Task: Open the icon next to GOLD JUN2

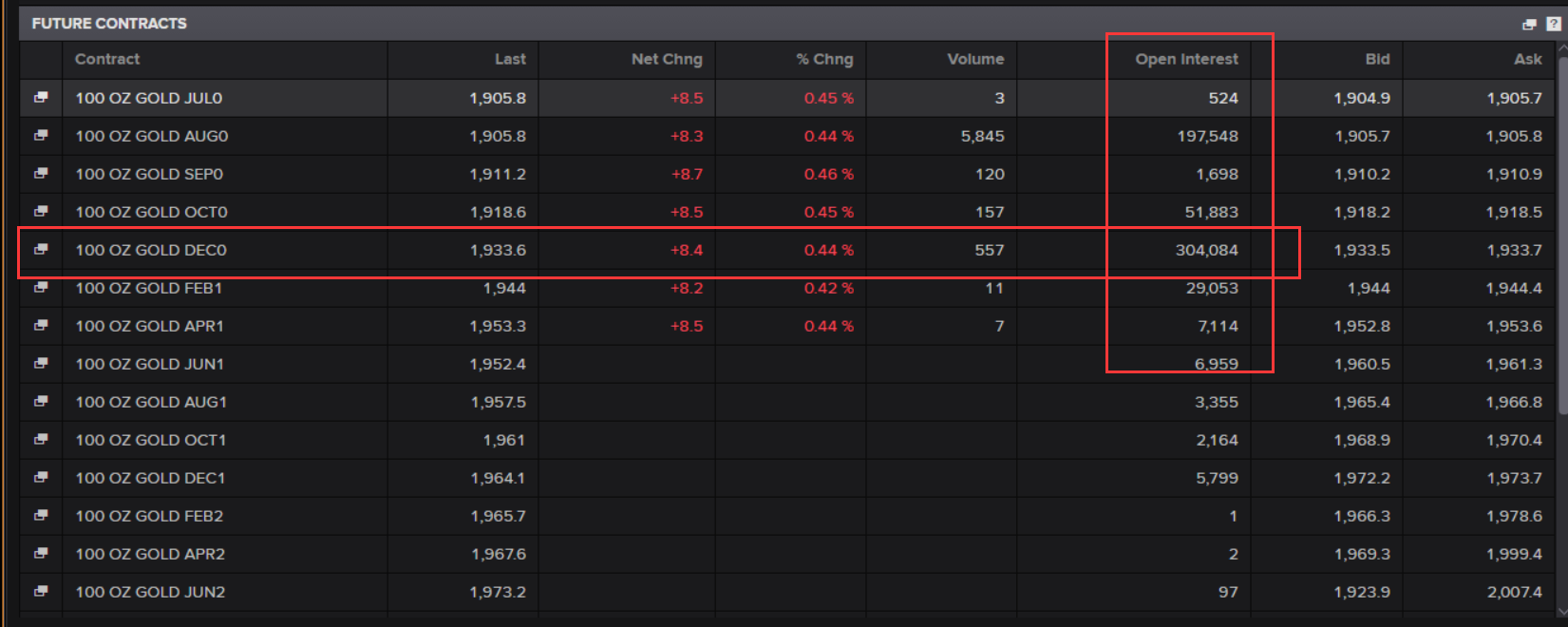Action: coord(41,592)
